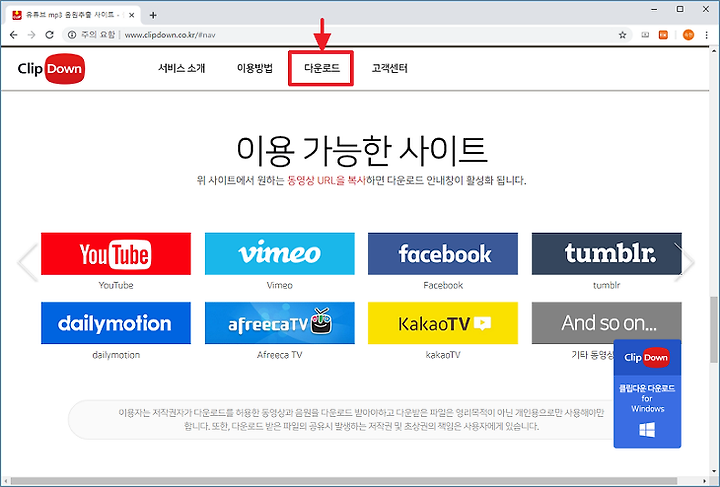Click the tumblr site tile
The width and height of the screenshot is (720, 487).
[606, 254]
